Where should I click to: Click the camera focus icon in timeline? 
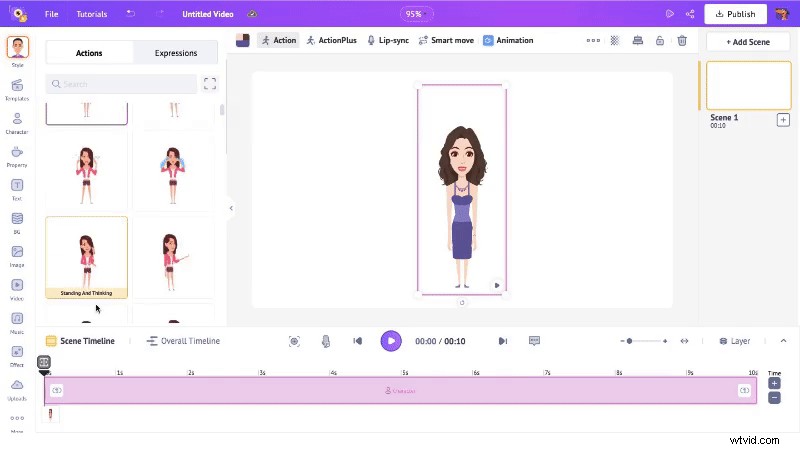tap(294, 341)
